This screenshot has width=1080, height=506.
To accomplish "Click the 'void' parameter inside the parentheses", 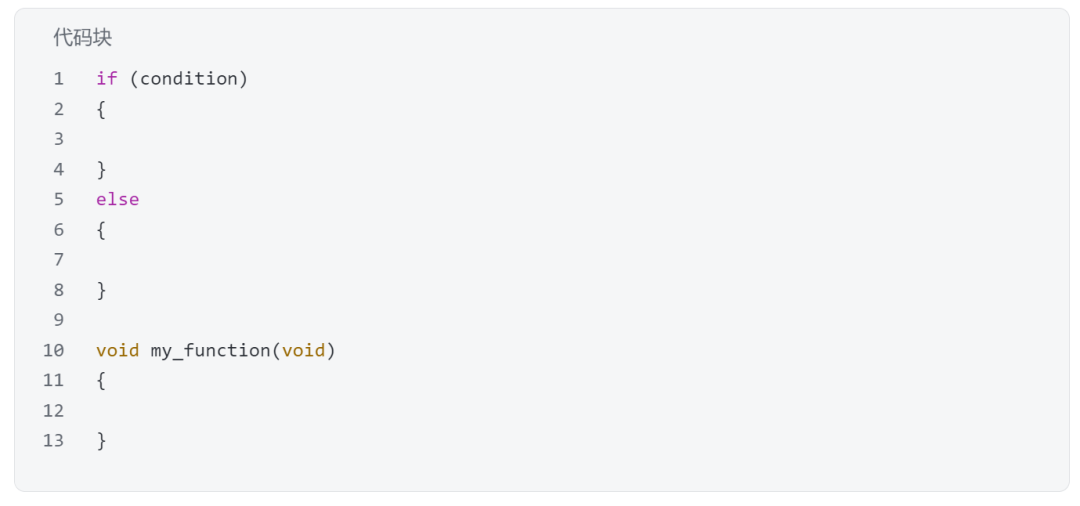I will (303, 350).
